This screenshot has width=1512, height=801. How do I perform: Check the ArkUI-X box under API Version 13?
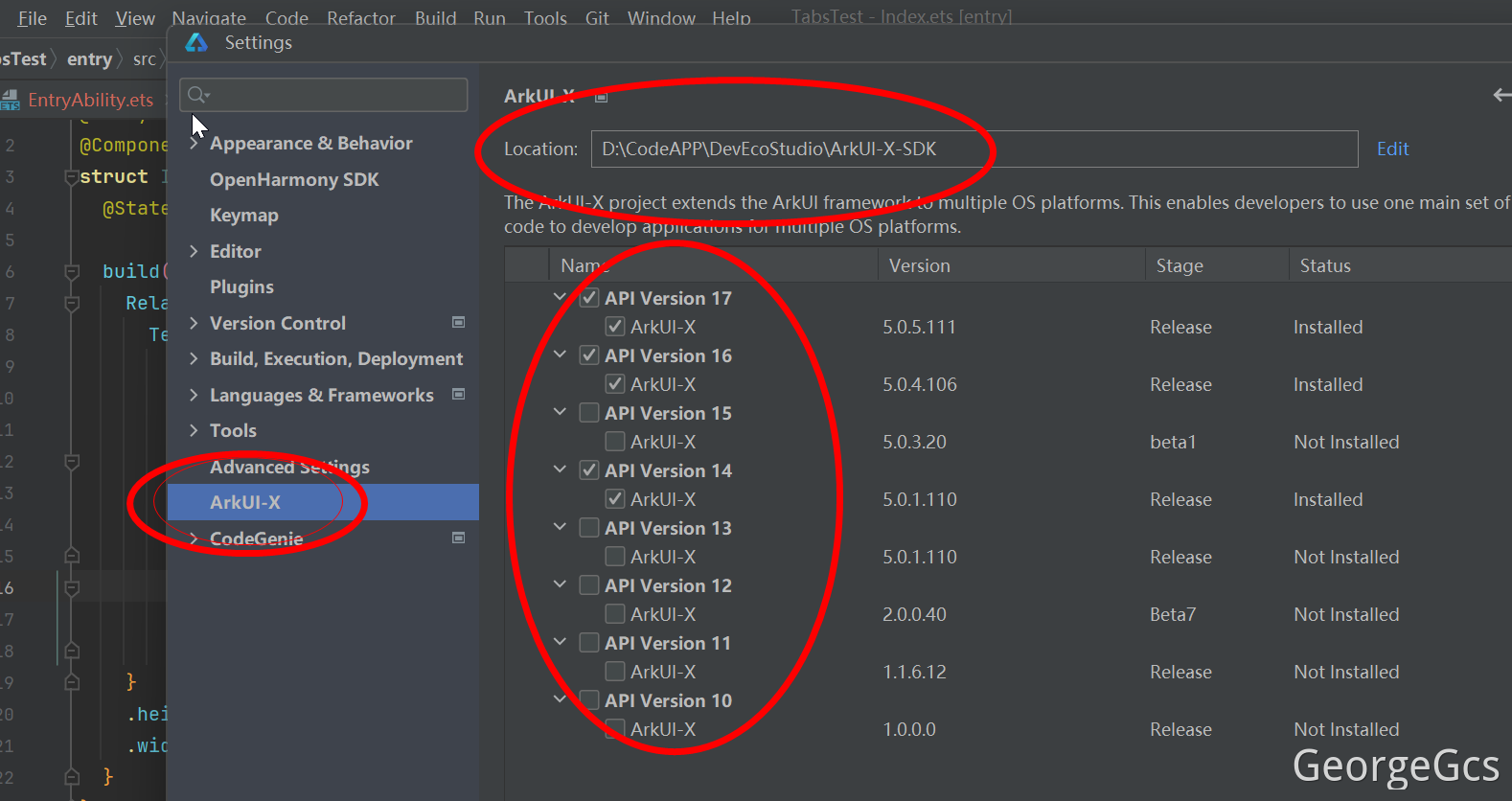tap(615, 557)
